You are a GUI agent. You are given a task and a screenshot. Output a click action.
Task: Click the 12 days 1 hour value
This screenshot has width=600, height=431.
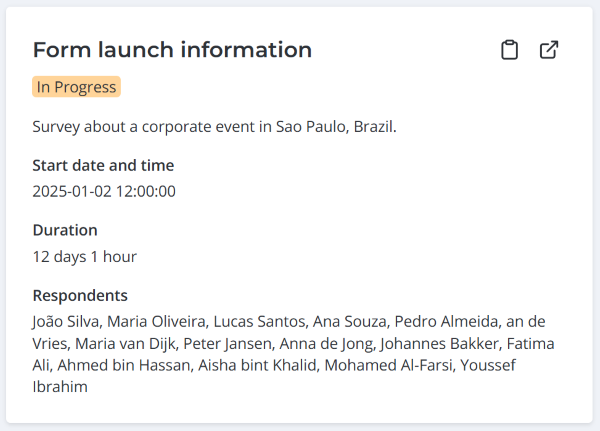click(84, 256)
